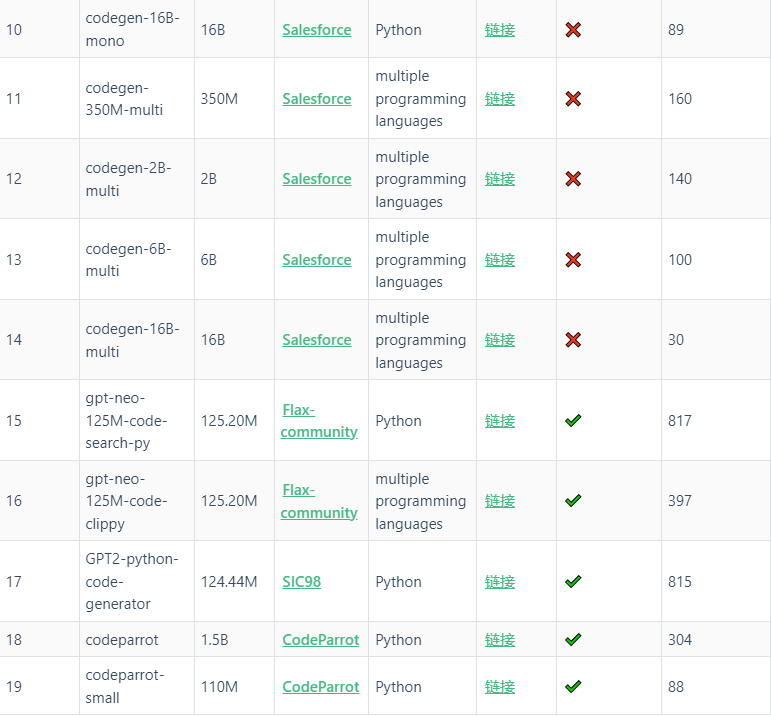Follow the 链接 link for GPT2-python-code-generator
Viewport: 771px width, 716px height.
click(500, 582)
